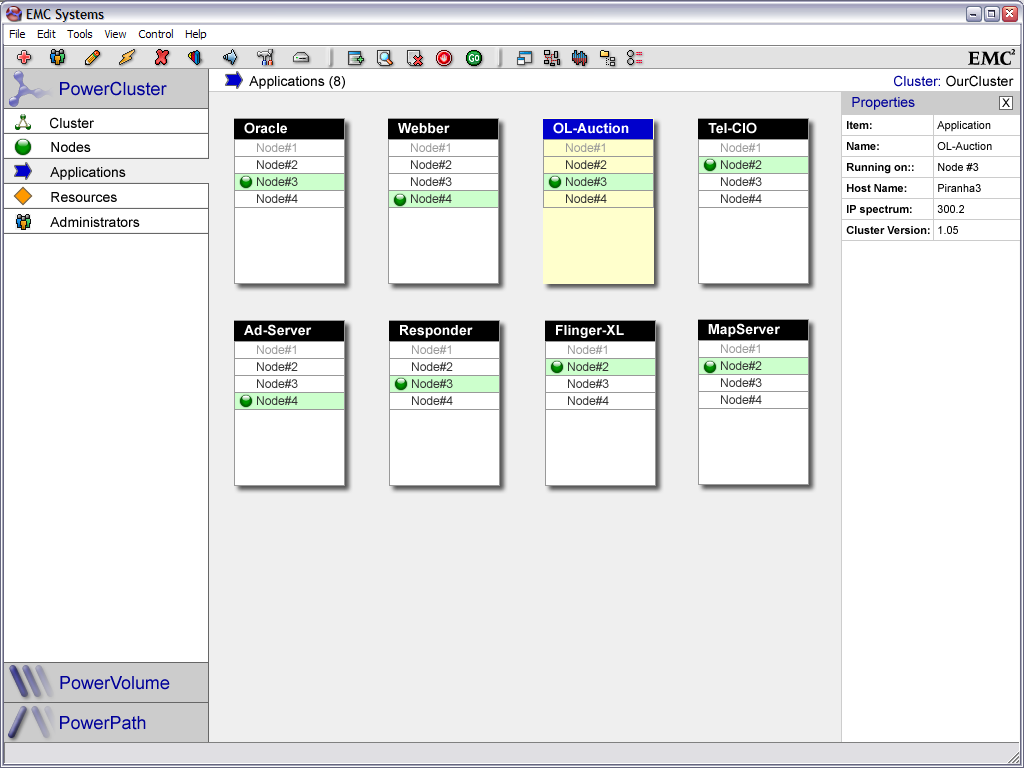The width and height of the screenshot is (1024, 768).
Task: Click the EMC logo
Action: click(991, 57)
